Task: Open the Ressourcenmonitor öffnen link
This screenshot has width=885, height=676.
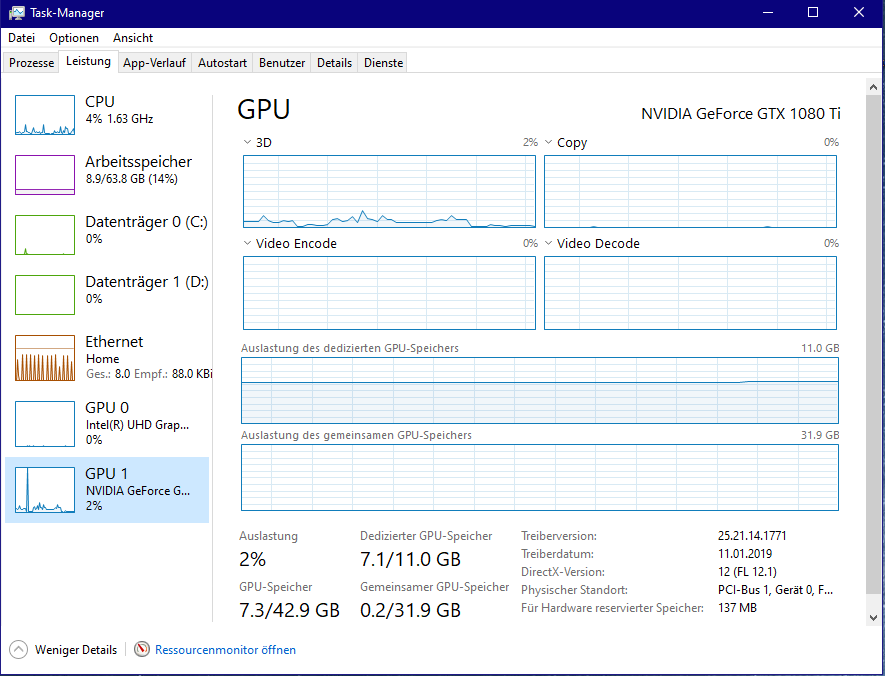Action: coord(225,650)
